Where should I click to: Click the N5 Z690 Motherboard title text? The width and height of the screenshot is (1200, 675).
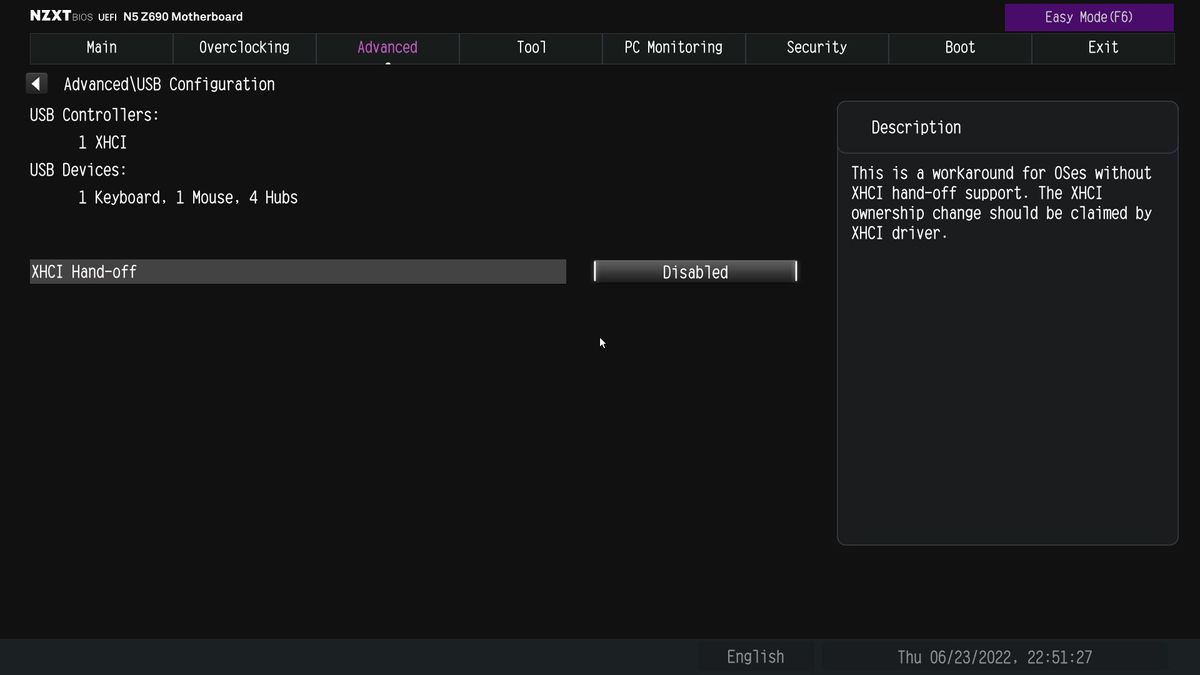pos(183,16)
